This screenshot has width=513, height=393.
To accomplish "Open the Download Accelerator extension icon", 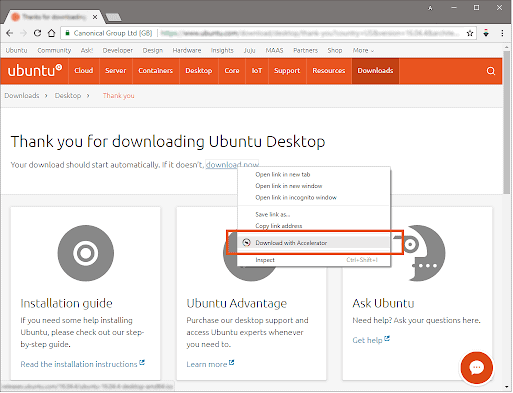I will tap(486, 33).
